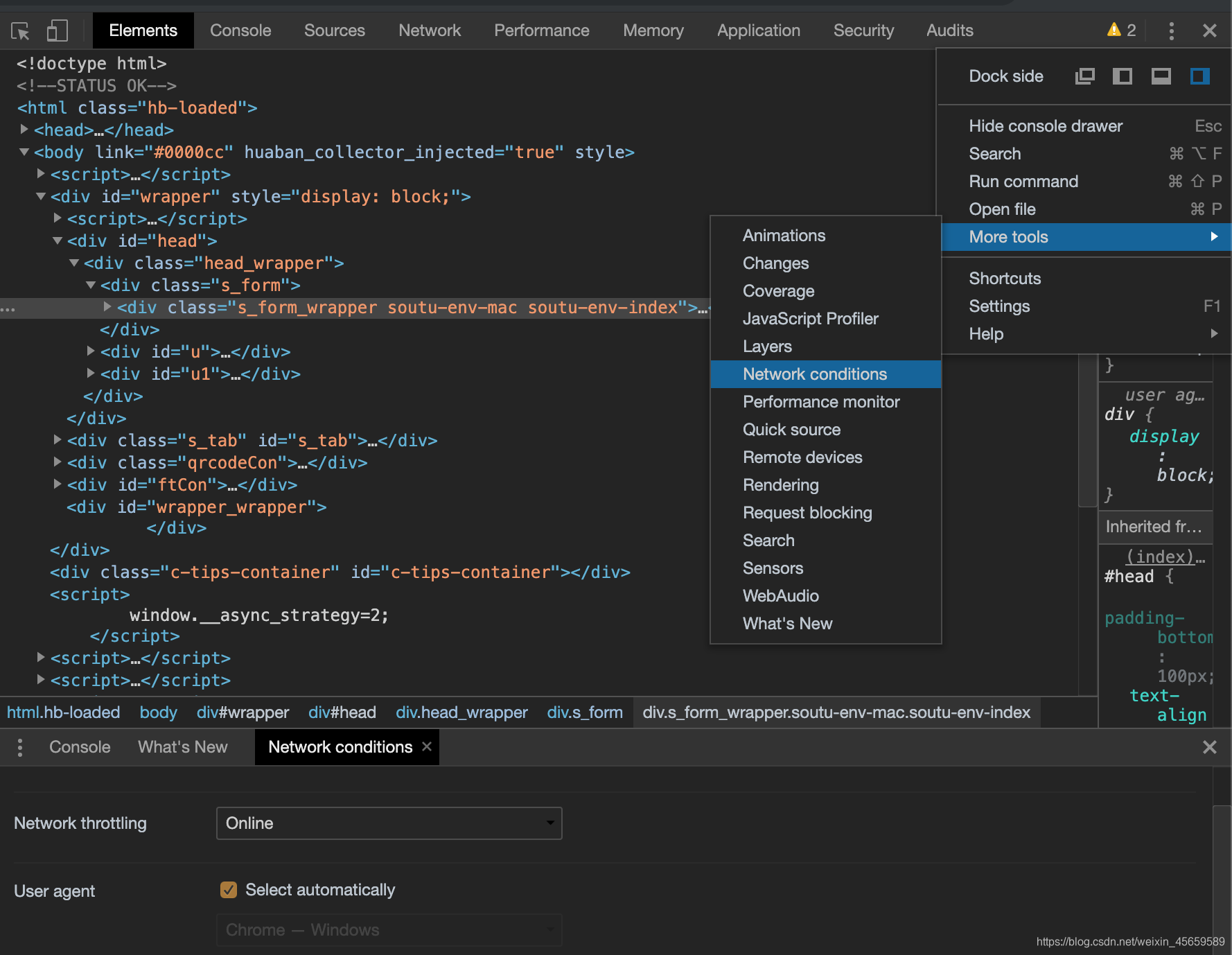1232x955 pixels.
Task: Expand the s_tab div node
Action: tap(58, 440)
